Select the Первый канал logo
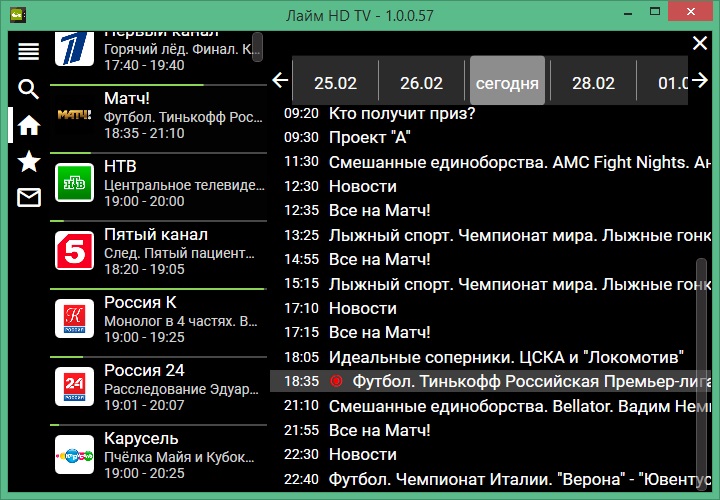 point(74,49)
